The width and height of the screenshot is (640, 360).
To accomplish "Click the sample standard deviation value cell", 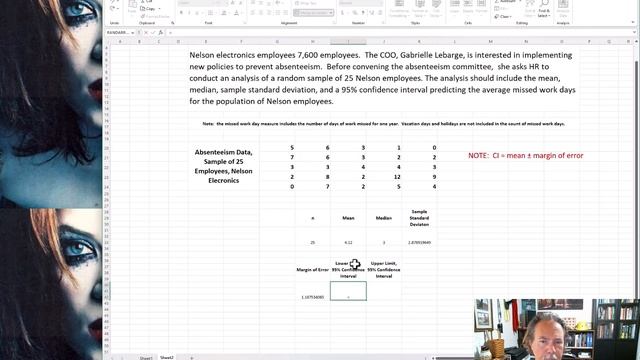I will point(419,242).
